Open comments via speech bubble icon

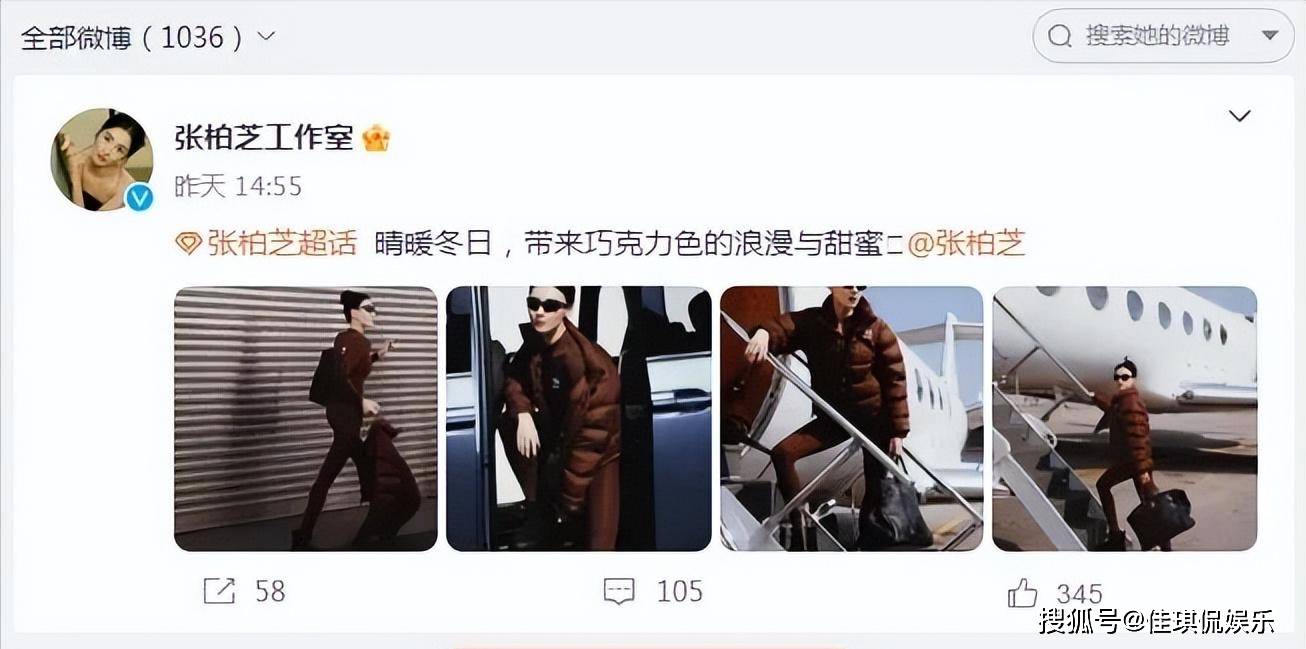(619, 591)
